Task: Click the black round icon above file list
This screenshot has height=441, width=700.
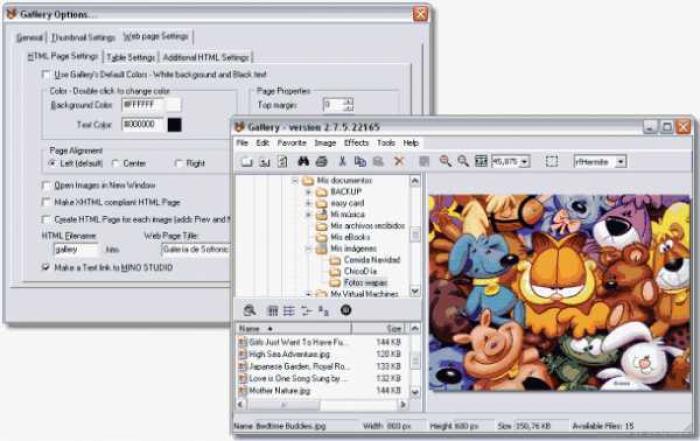Action: (x=346, y=310)
